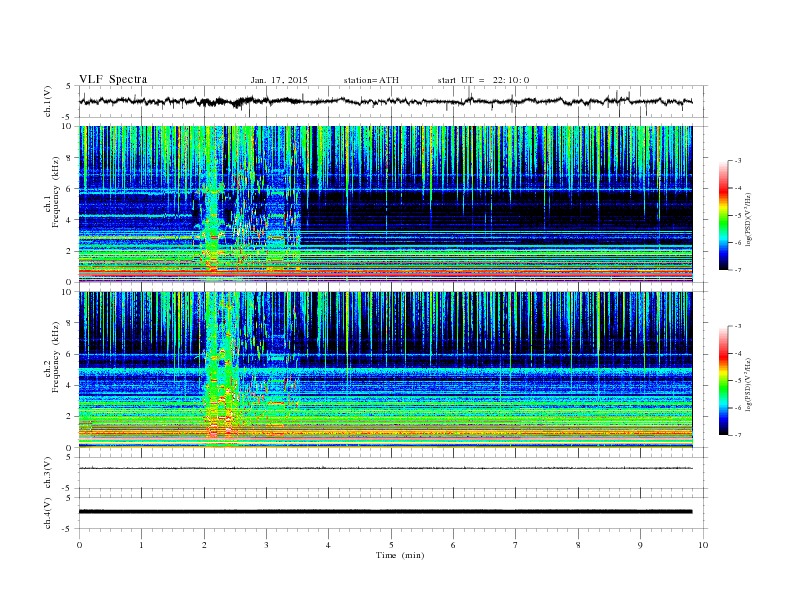Click the time axis tick label "6"
Screen dimensions: 792x612
coord(453,545)
